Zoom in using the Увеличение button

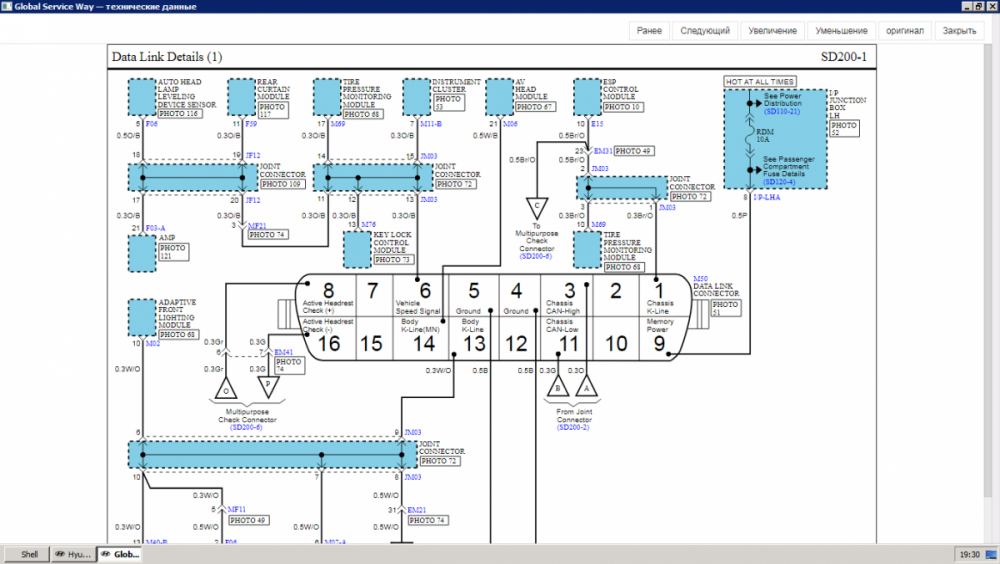pos(773,31)
